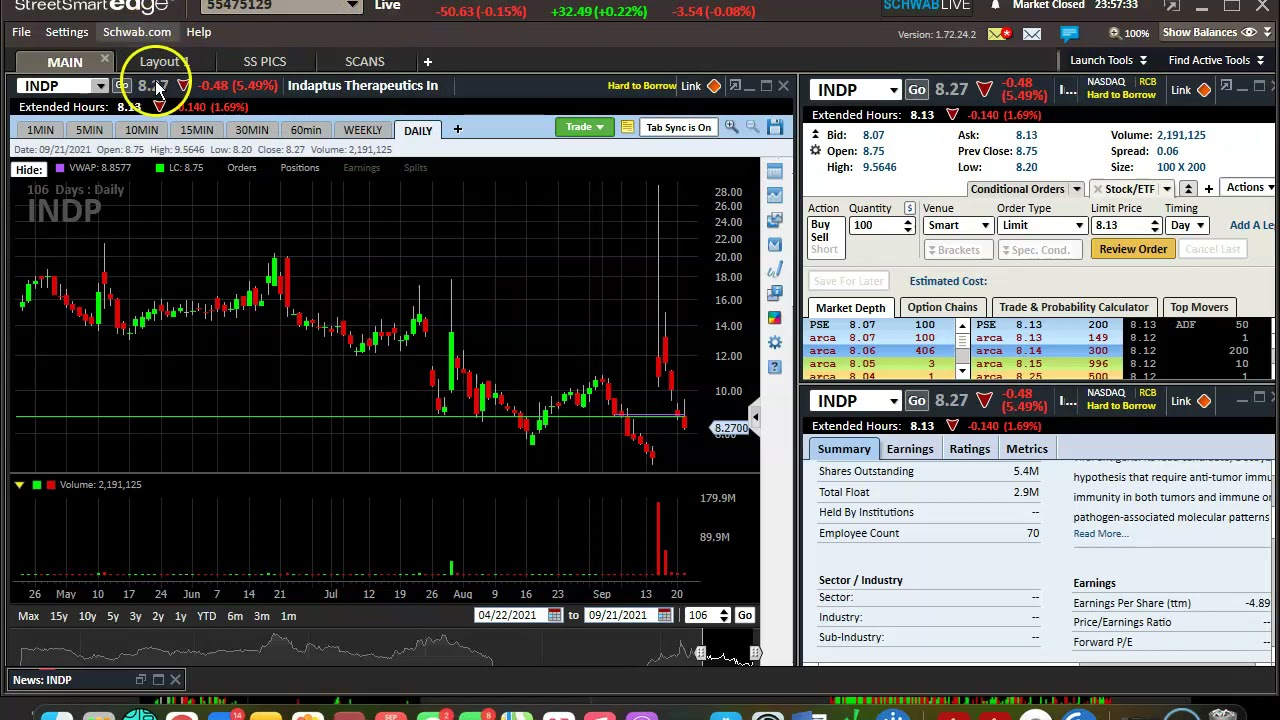Open the Launch Tools dropdown
Image resolution: width=1280 pixels, height=720 pixels.
pyautogui.click(x=1108, y=60)
